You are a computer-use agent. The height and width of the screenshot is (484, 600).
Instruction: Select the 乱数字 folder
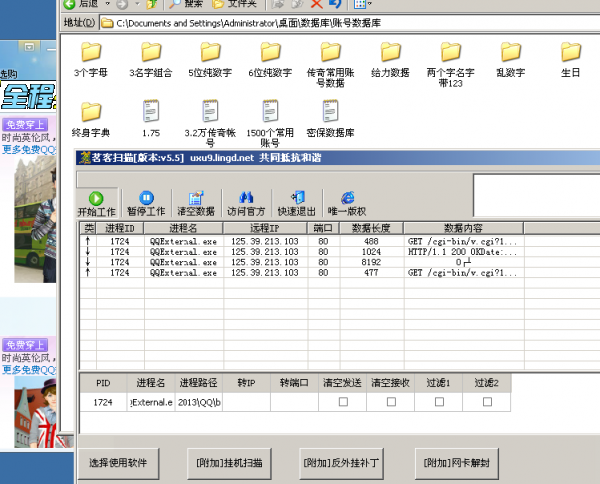(x=510, y=59)
